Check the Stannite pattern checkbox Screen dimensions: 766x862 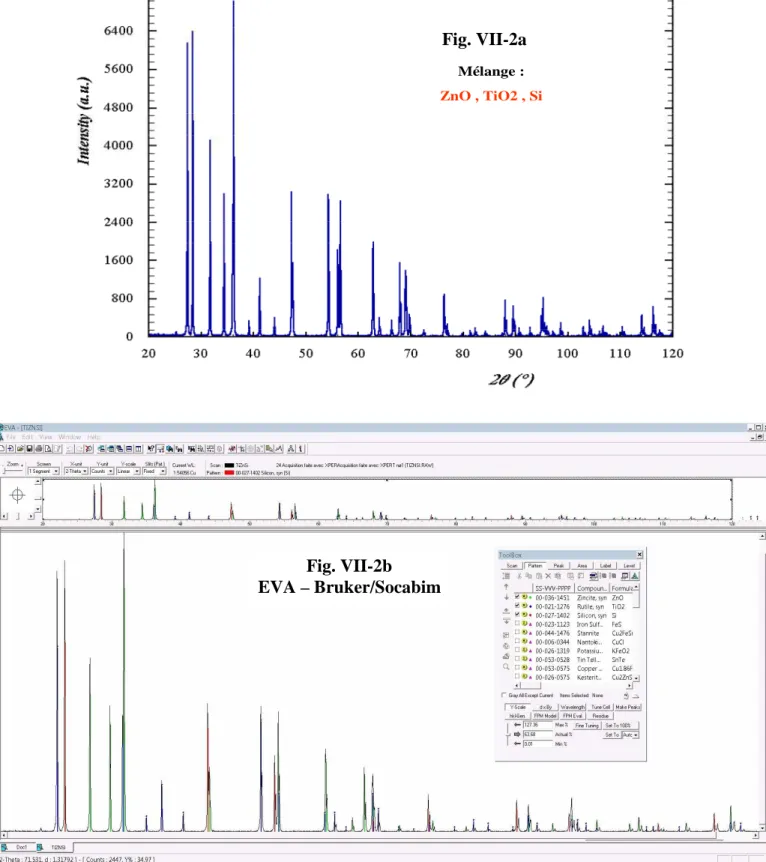click(517, 632)
